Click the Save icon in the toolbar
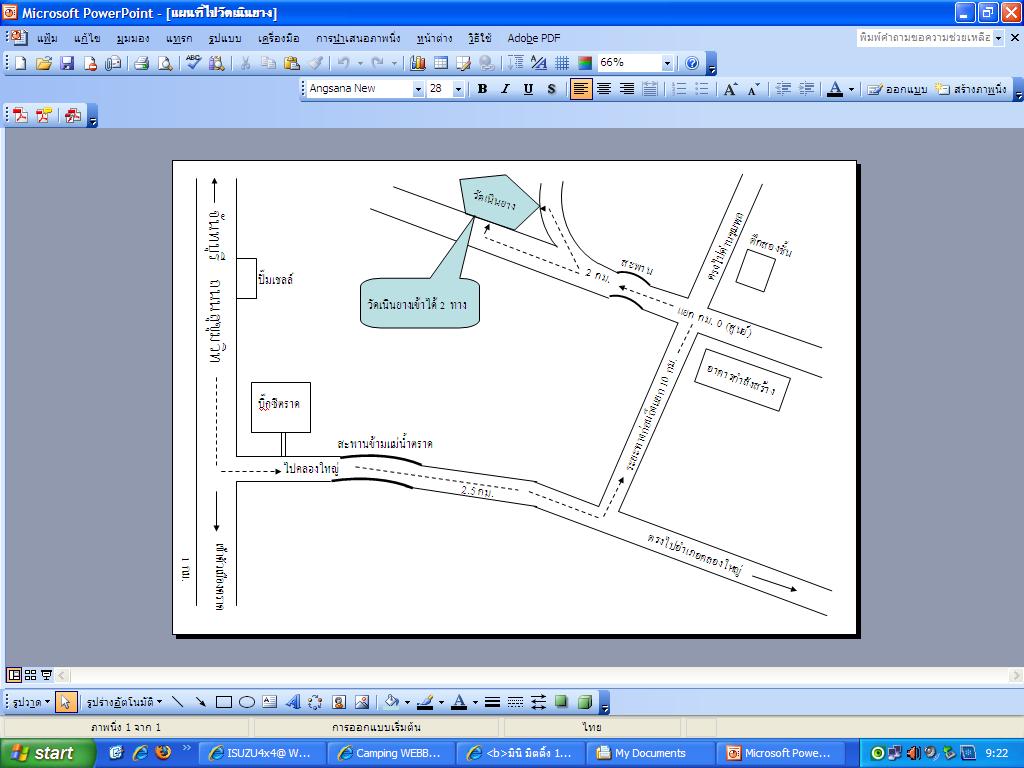 click(67, 63)
